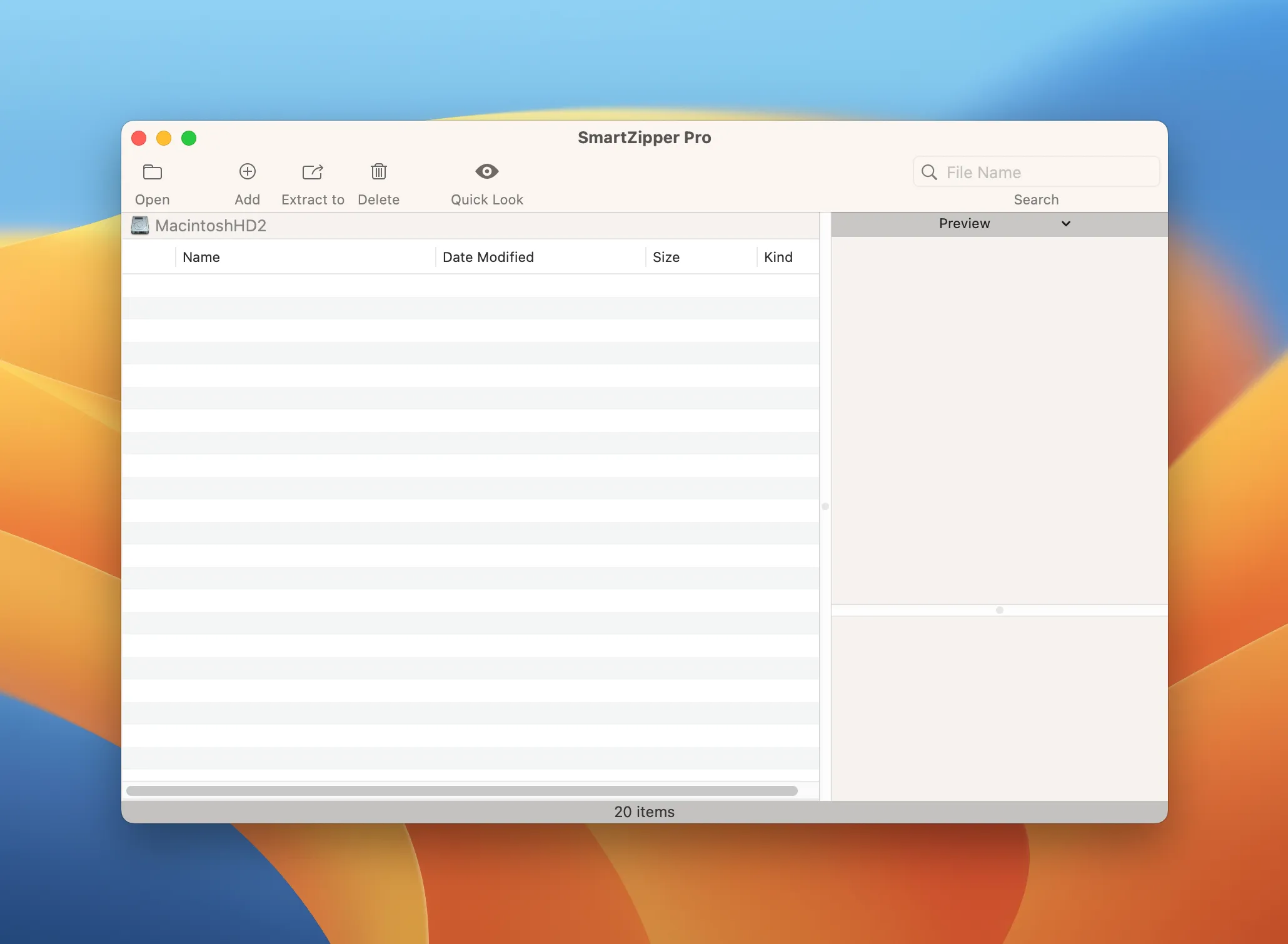The width and height of the screenshot is (1288, 944).
Task: Toggle Quick Look eye icon
Action: [x=486, y=171]
